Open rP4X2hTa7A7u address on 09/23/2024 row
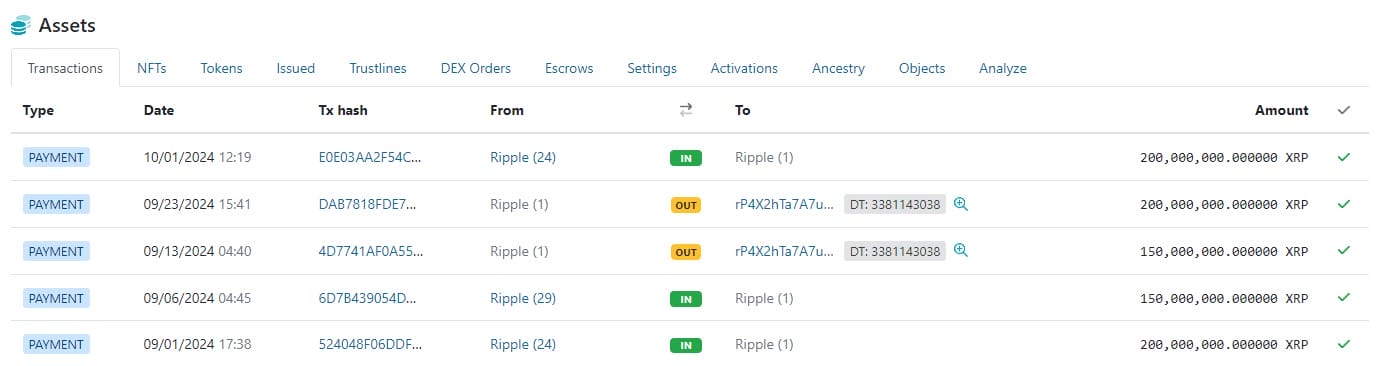This screenshot has height=366, width=1380. pyautogui.click(x=784, y=204)
